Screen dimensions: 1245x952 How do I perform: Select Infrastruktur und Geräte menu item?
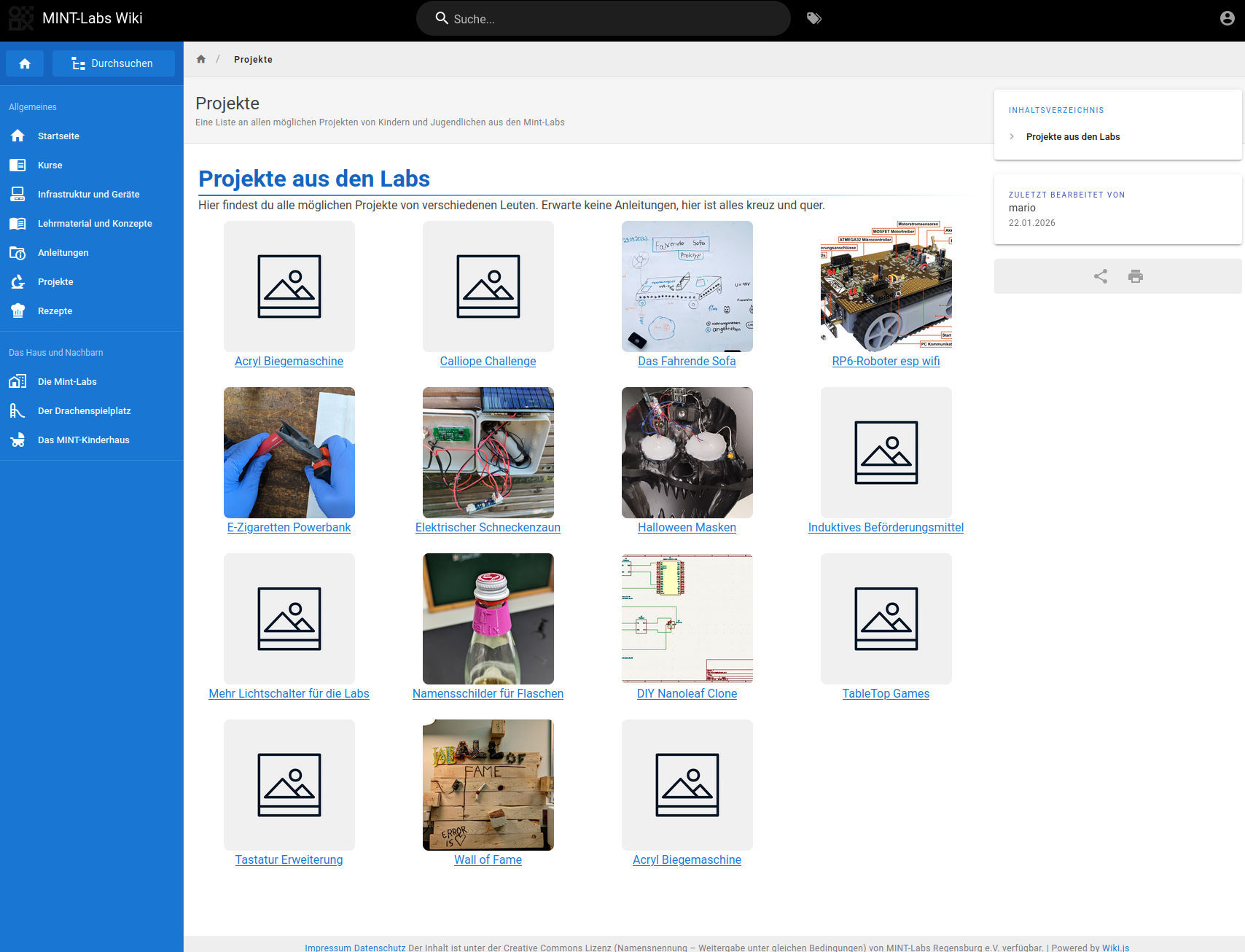[88, 195]
